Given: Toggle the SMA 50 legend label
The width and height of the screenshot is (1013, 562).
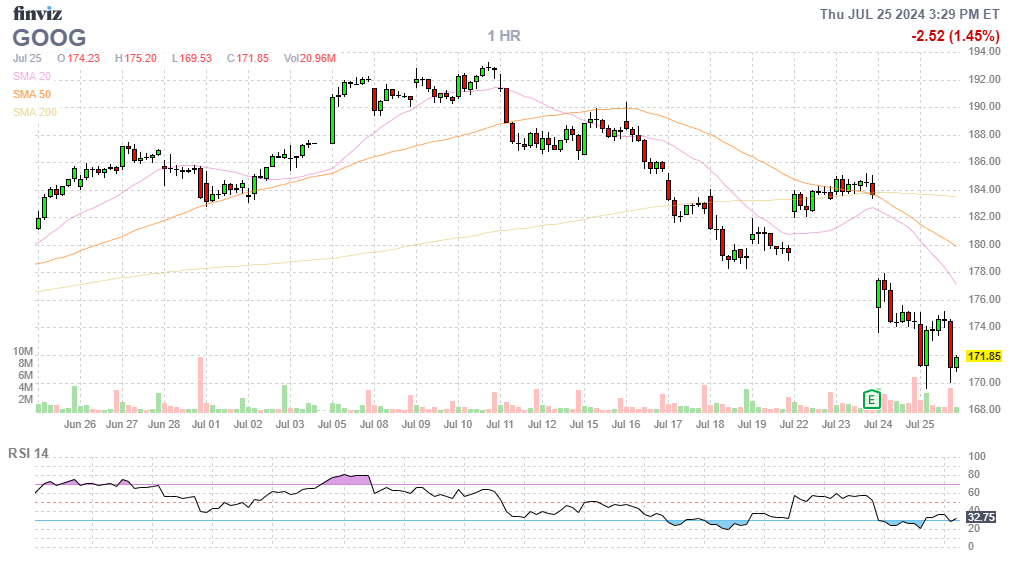Looking at the screenshot, I should click(x=32, y=94).
